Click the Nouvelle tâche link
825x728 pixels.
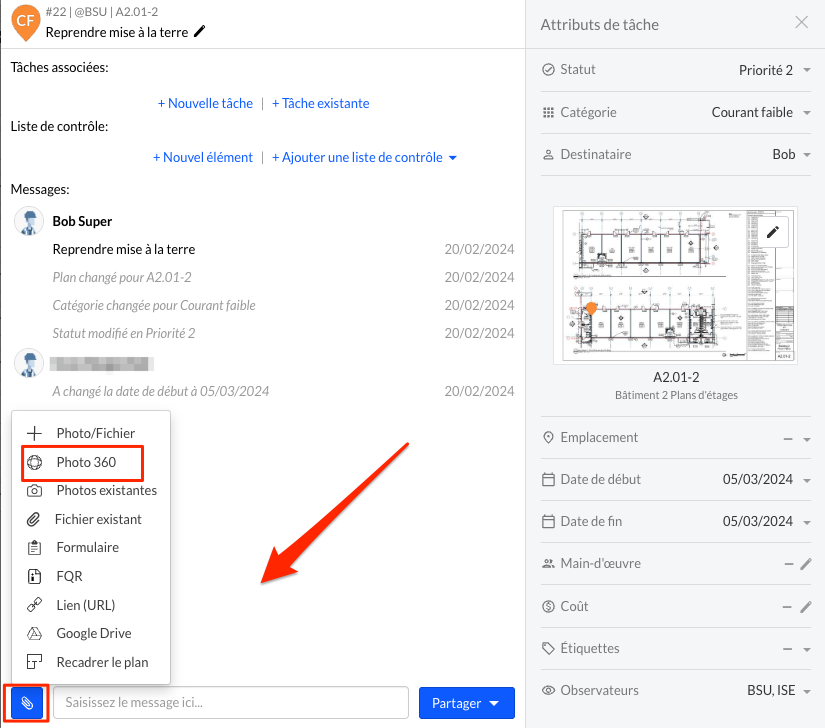coord(205,103)
